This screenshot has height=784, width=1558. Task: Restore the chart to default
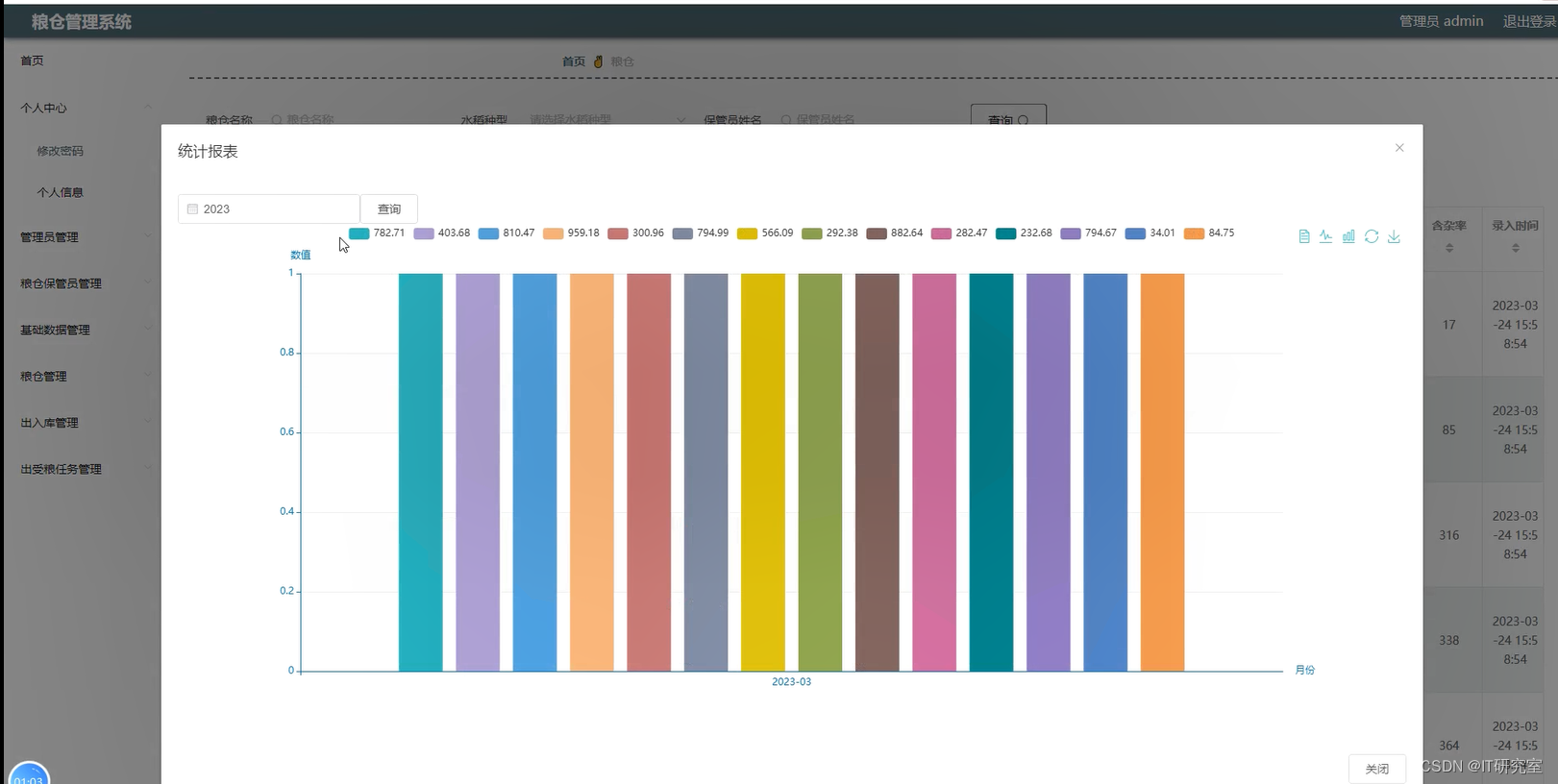[1372, 236]
